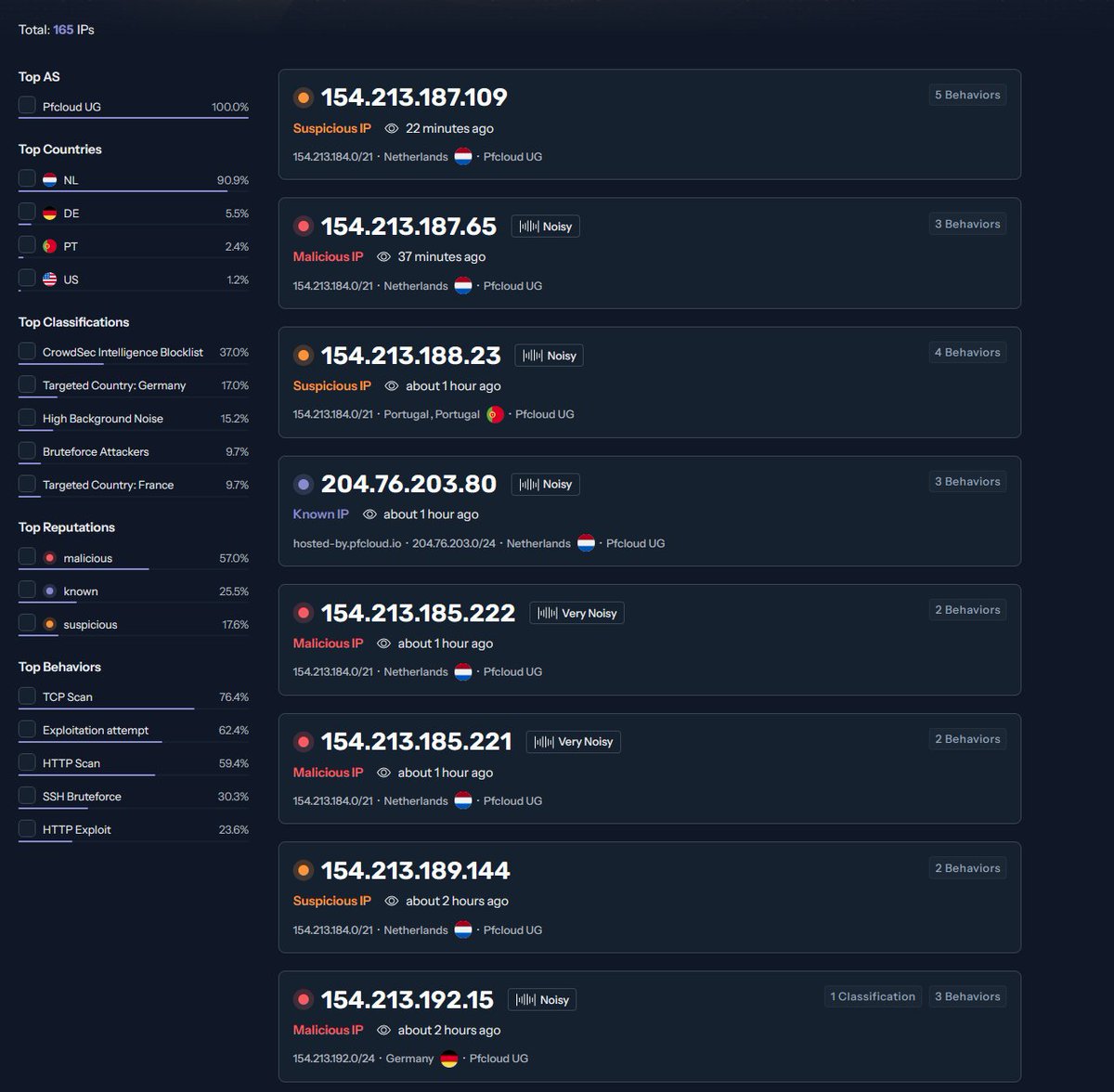Click Portugal, Portugal location text
This screenshot has width=1114, height=1092.
pyautogui.click(x=432, y=414)
